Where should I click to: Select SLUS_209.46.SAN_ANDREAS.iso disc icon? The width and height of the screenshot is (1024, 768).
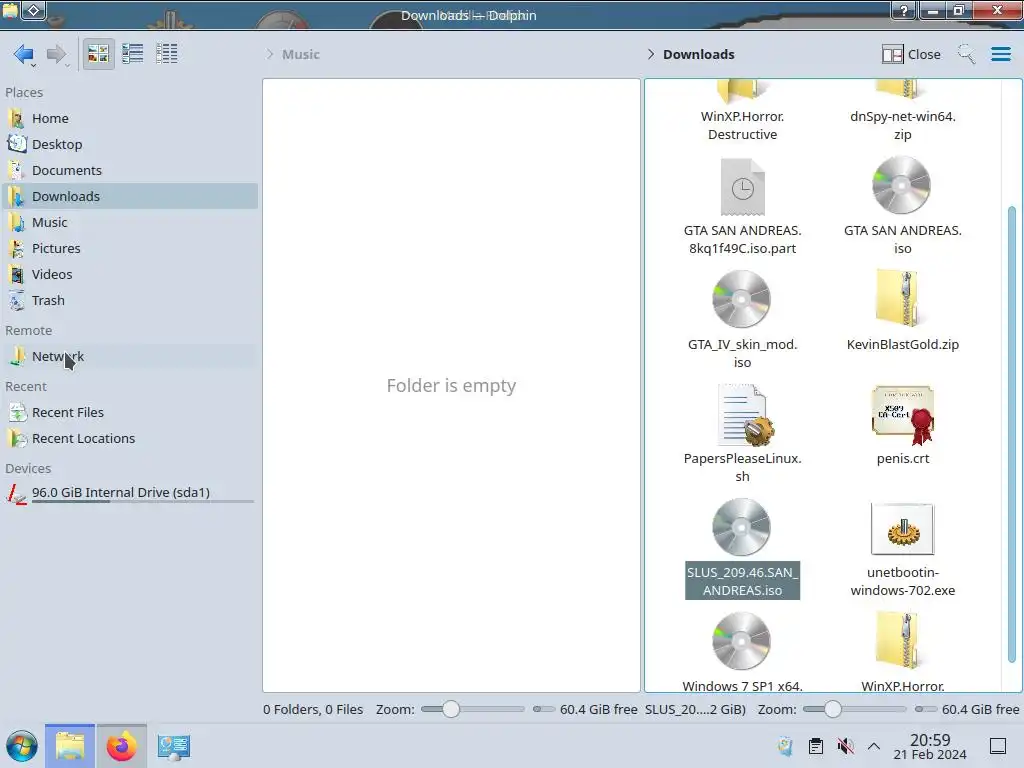coord(741,528)
